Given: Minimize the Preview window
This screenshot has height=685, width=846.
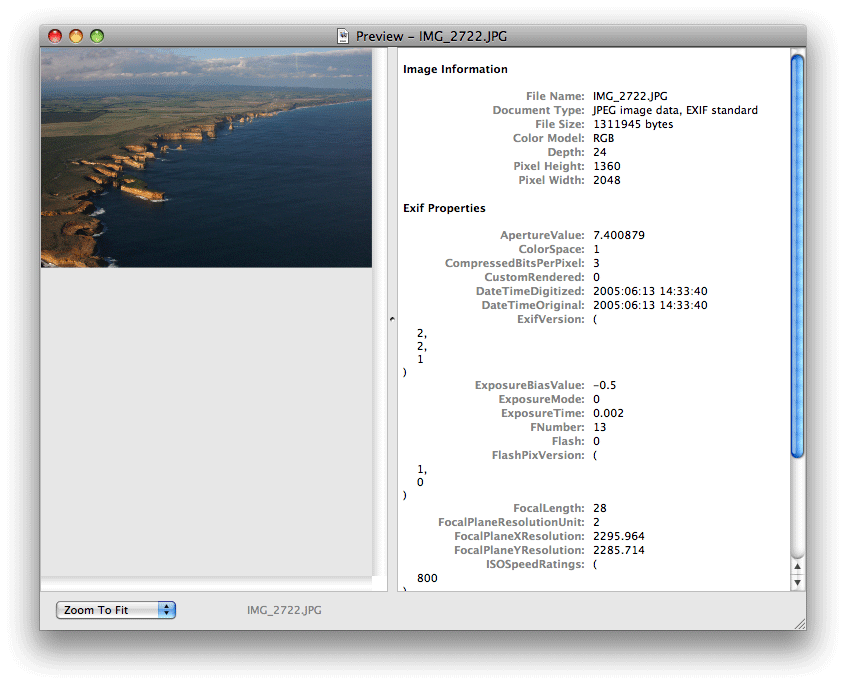Looking at the screenshot, I should click(x=75, y=34).
